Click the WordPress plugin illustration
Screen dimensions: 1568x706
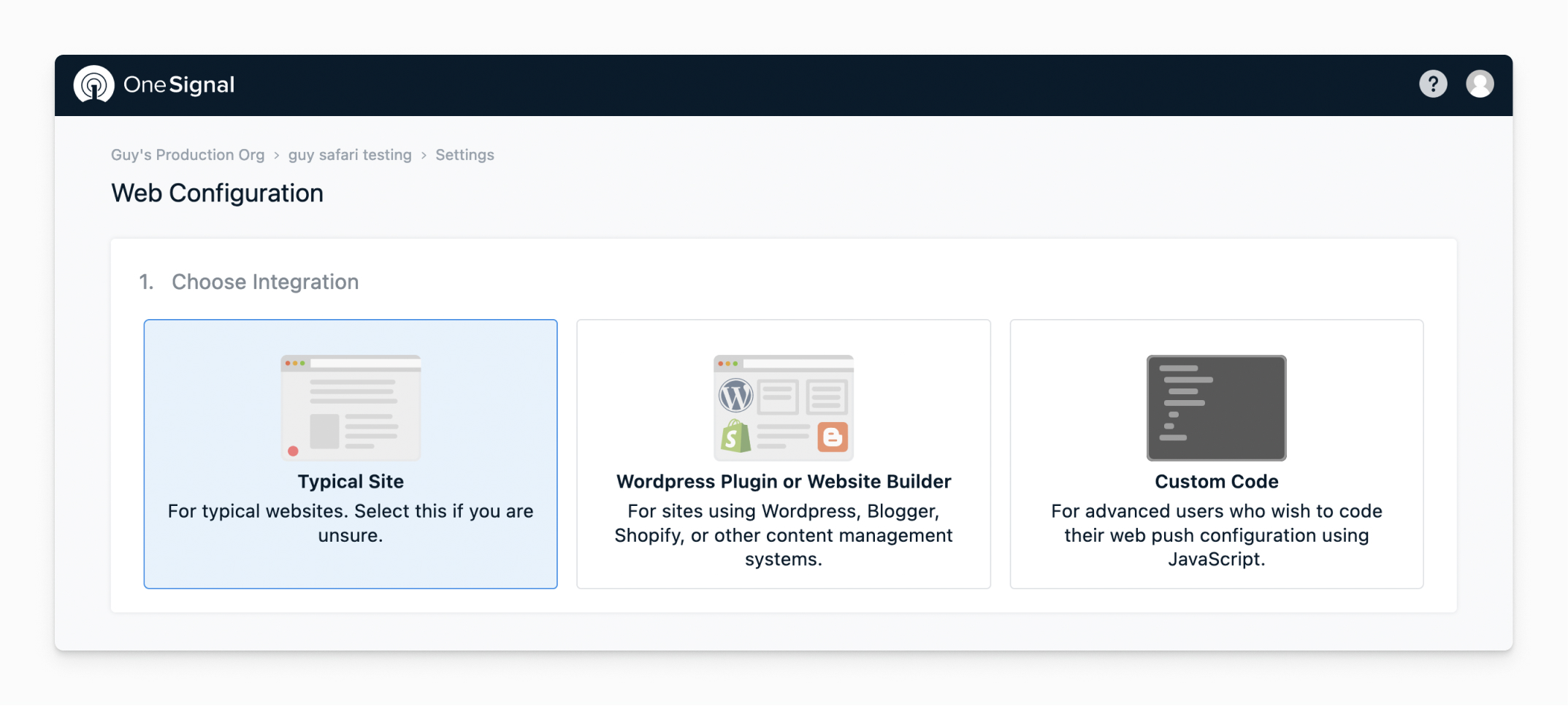[x=784, y=407]
